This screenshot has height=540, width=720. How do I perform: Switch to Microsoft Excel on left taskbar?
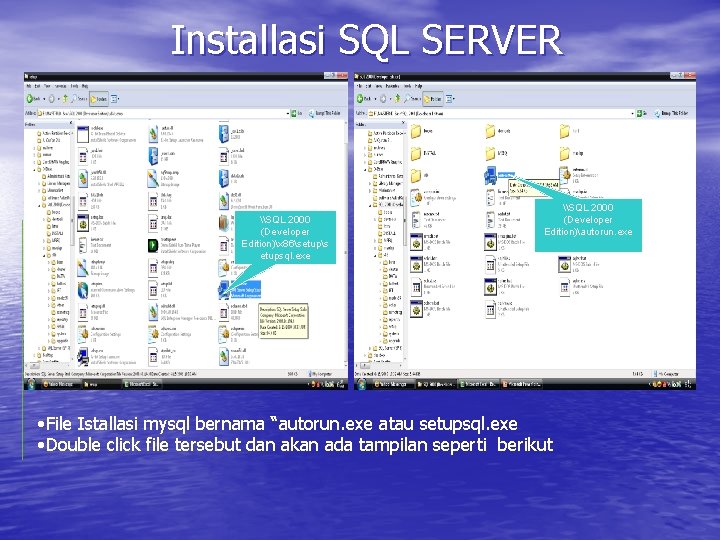142,384
